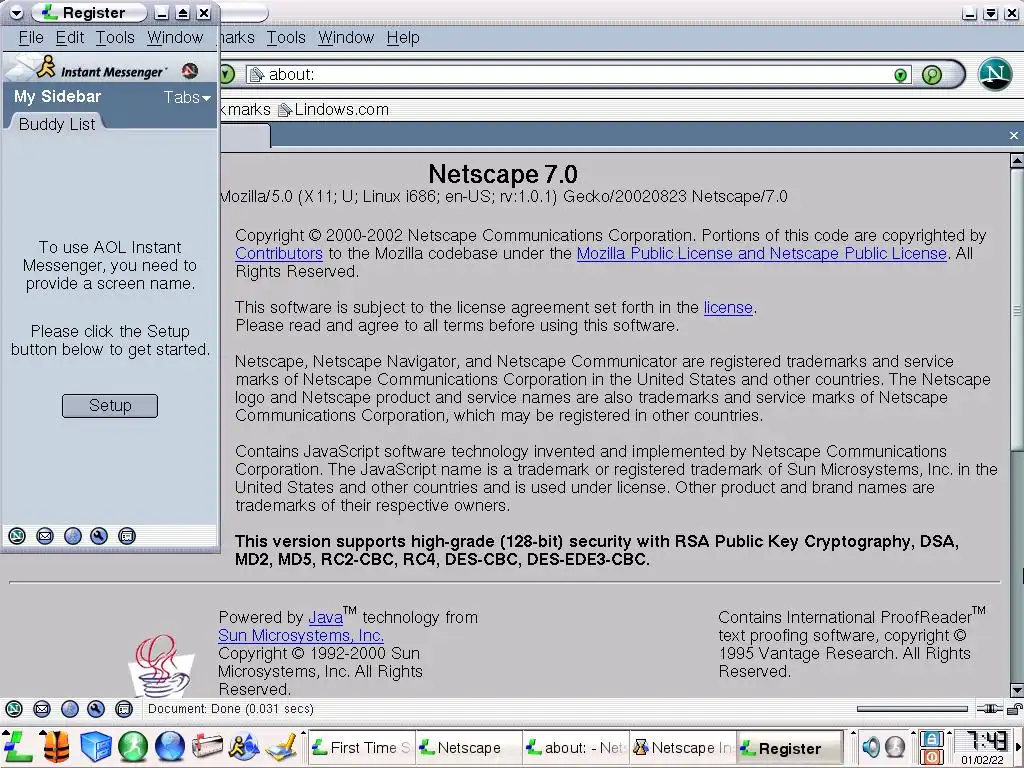This screenshot has height=768, width=1024.
Task: Click the disc tray icon beside speaker
Action: coord(895,746)
